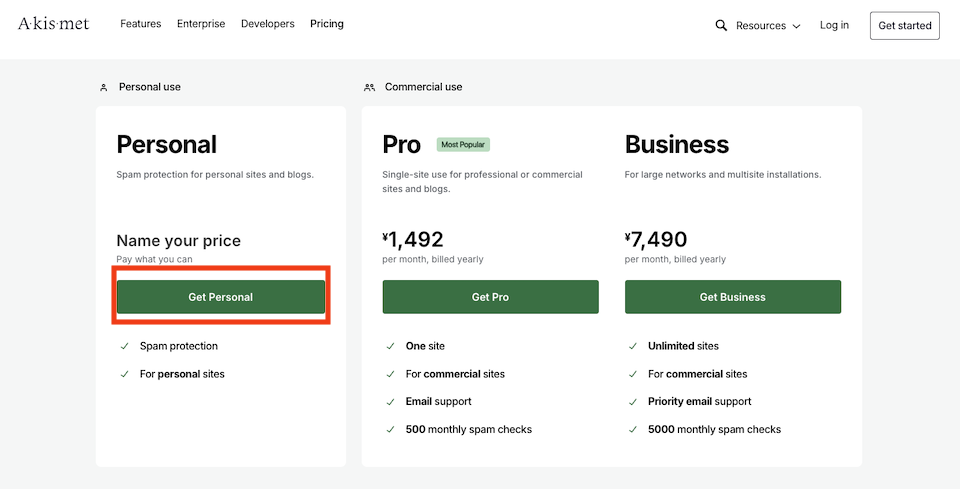Open the Features menu
The width and height of the screenshot is (960, 489).
click(x=141, y=24)
